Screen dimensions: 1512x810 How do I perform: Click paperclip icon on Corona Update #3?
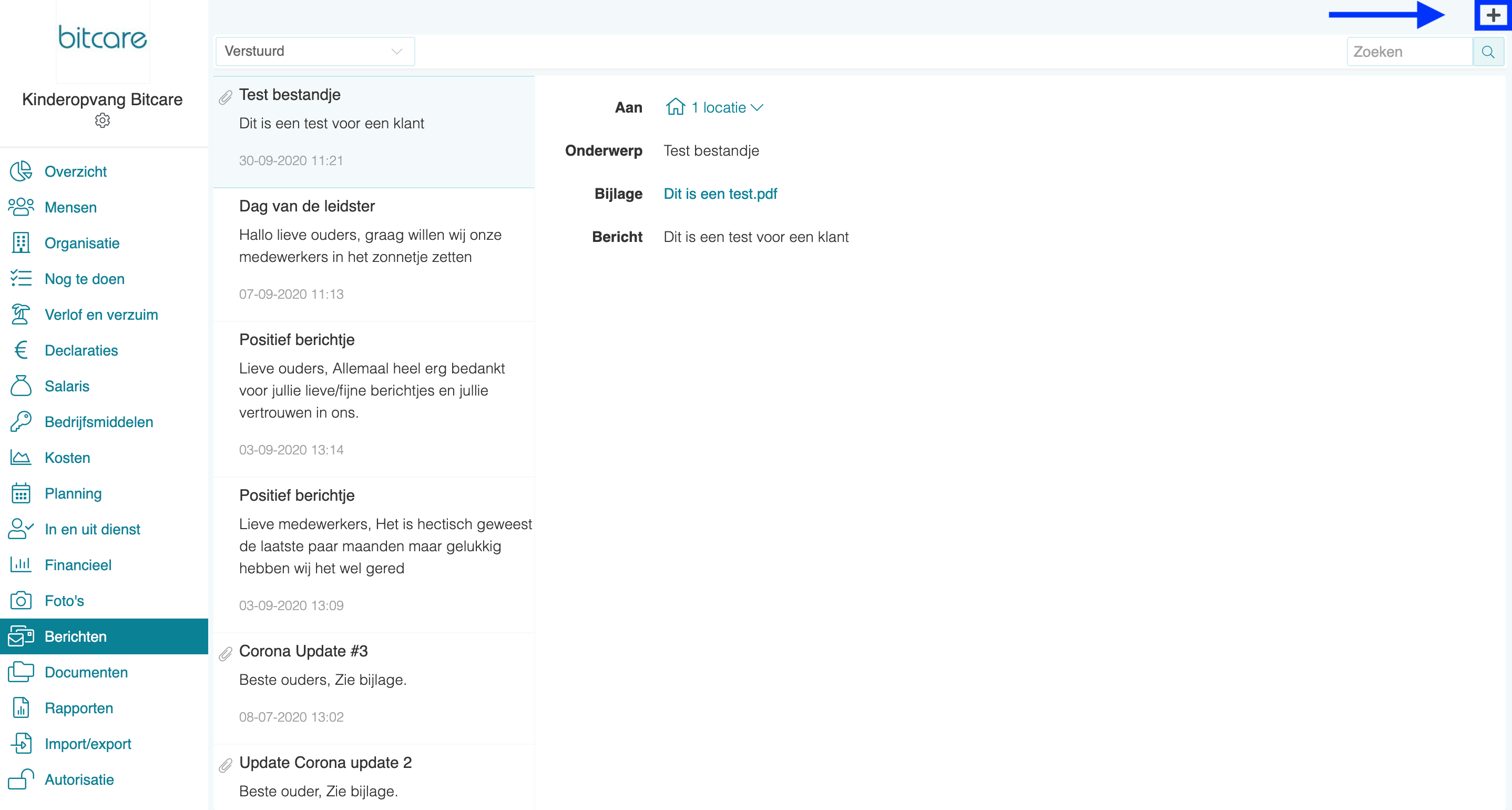pyautogui.click(x=226, y=654)
